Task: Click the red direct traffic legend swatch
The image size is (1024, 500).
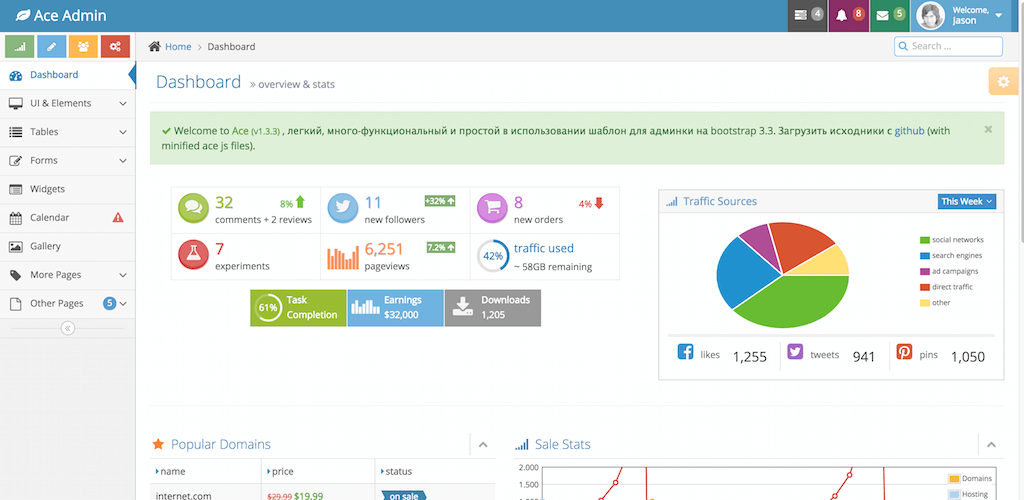Action: point(924,287)
